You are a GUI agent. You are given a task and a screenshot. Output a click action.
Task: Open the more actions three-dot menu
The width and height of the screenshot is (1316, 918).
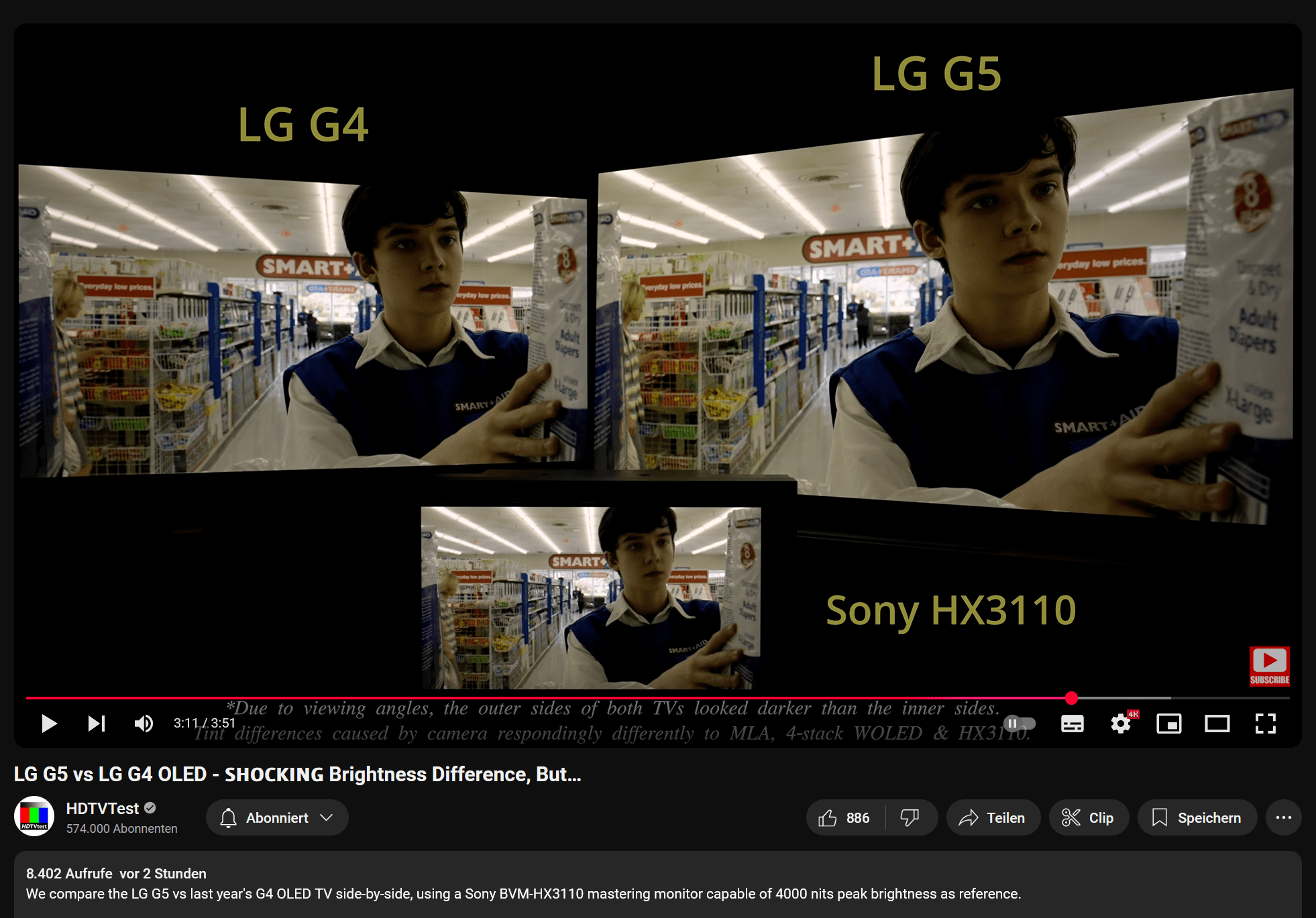click(x=1284, y=817)
